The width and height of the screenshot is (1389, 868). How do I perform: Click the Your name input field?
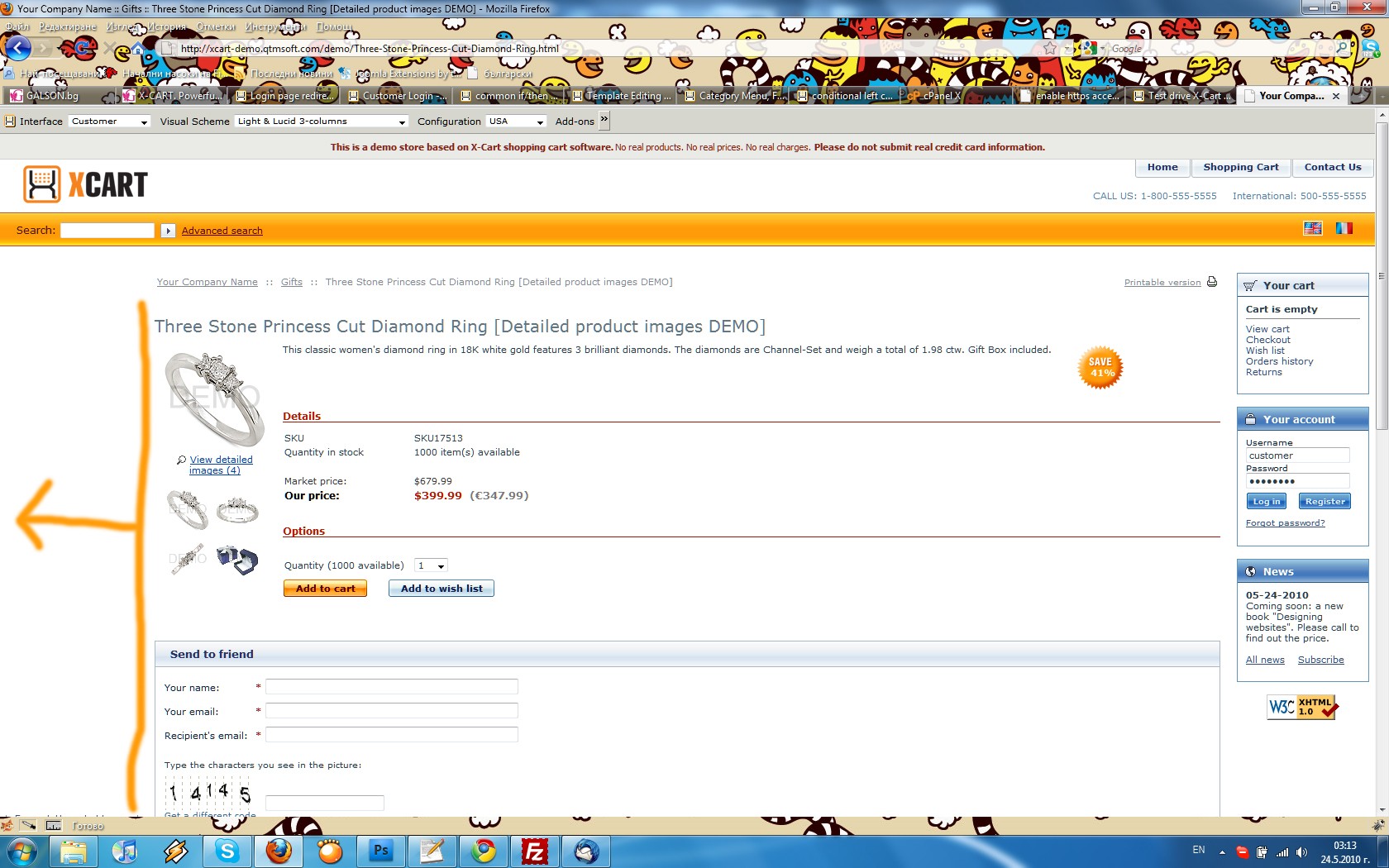(391, 687)
